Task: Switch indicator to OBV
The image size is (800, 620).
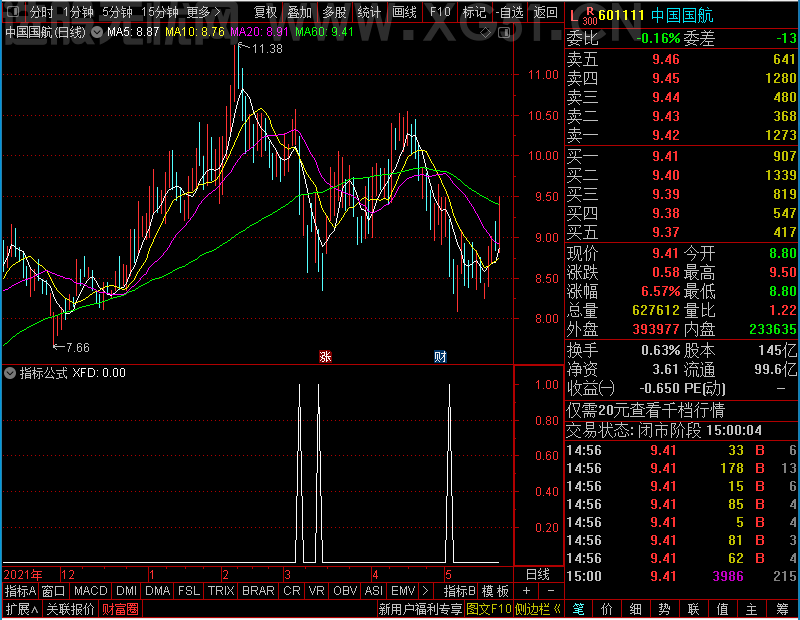Action: click(345, 591)
